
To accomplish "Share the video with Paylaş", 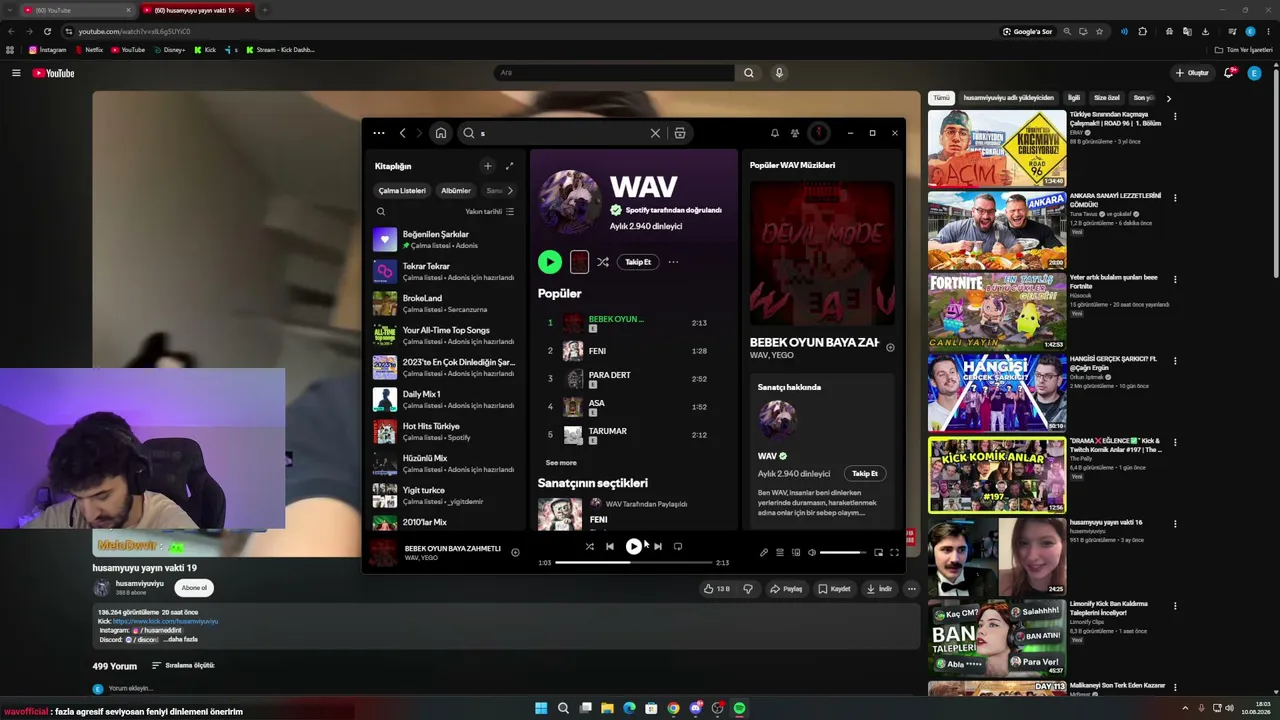I will coord(786,589).
